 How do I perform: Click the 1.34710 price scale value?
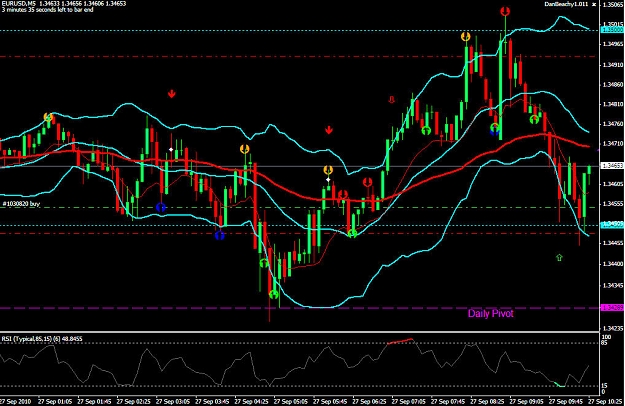tap(613, 143)
